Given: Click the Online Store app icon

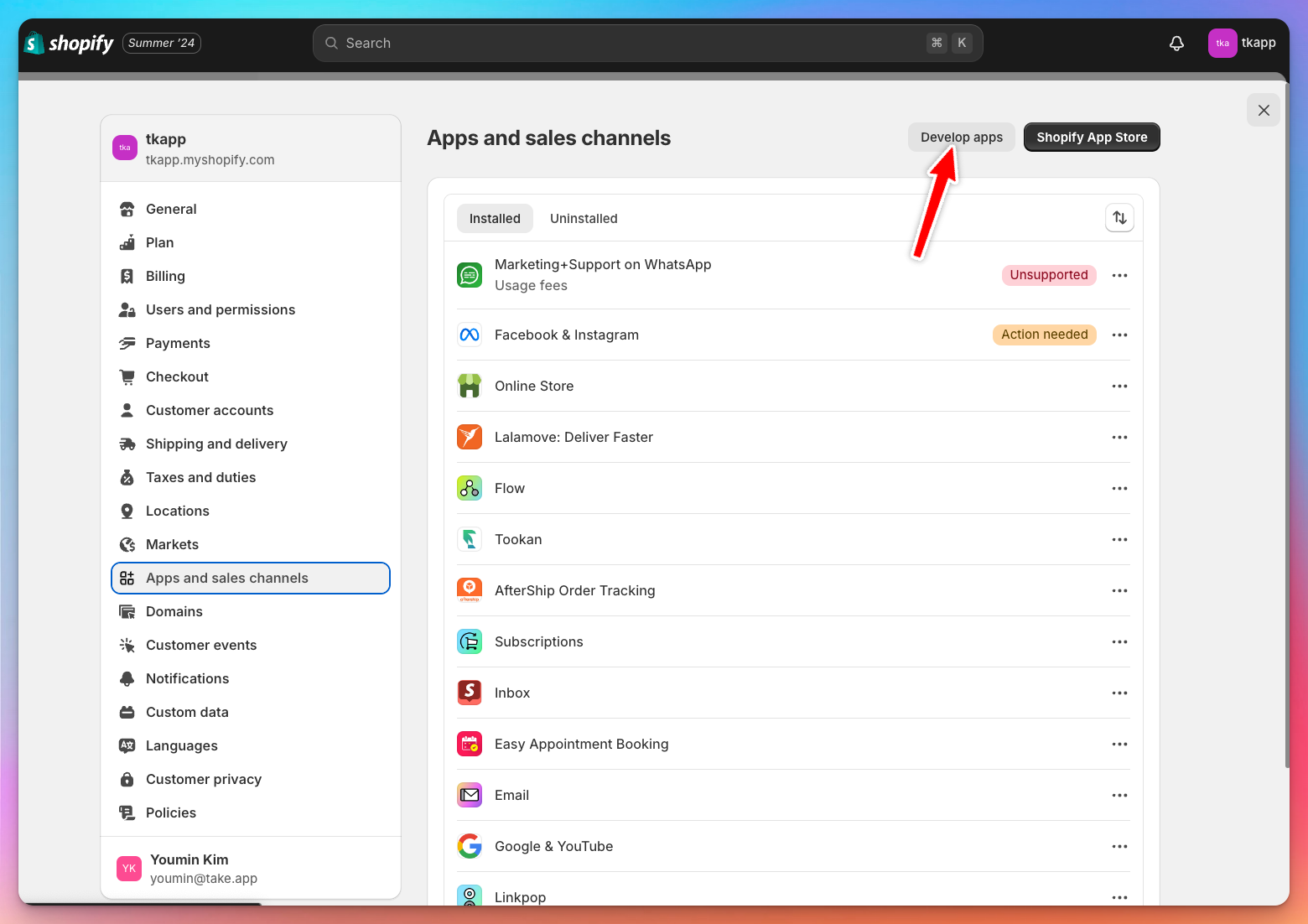Looking at the screenshot, I should [x=470, y=386].
